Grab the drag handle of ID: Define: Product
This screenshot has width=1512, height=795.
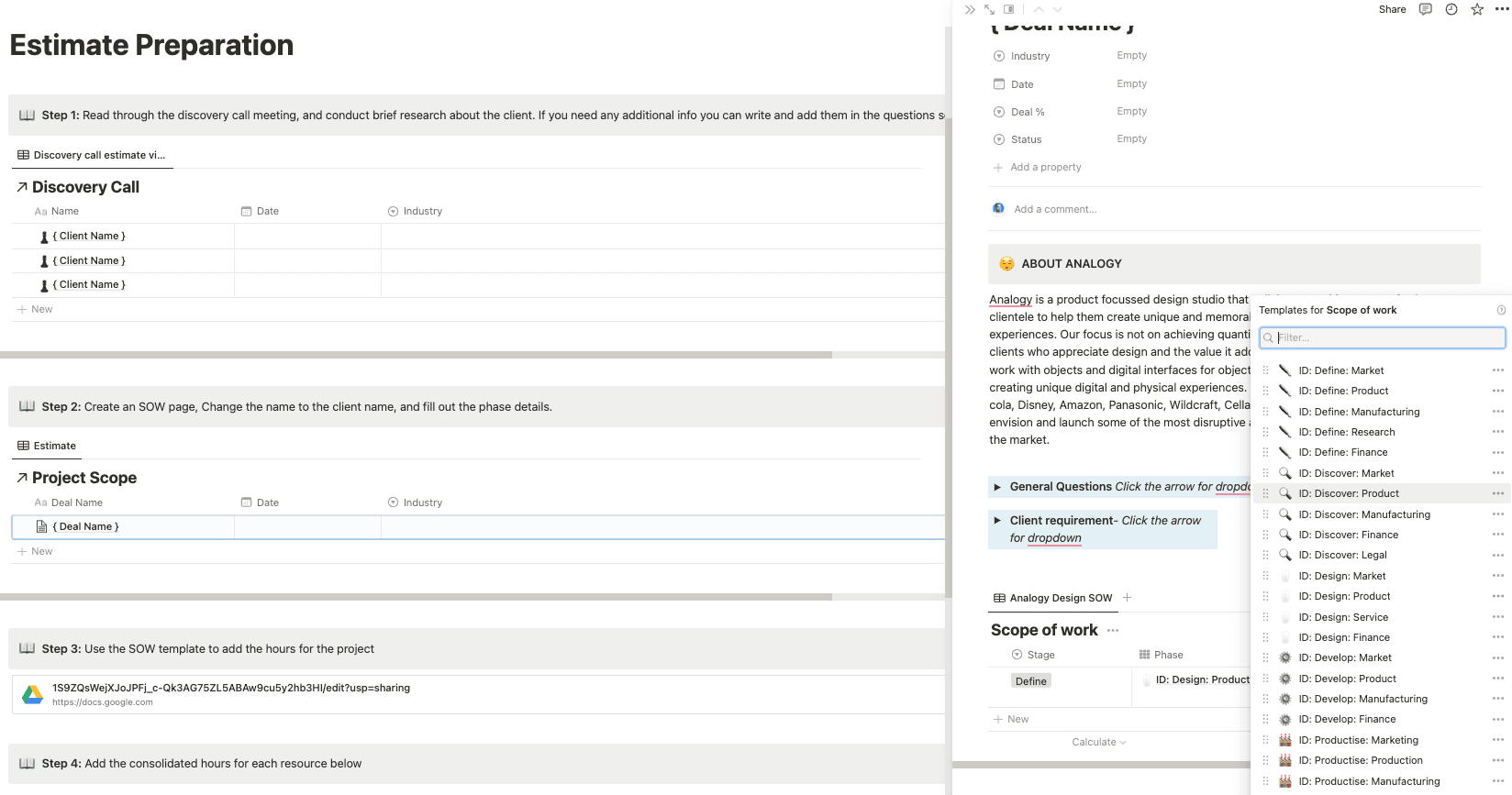(1266, 391)
